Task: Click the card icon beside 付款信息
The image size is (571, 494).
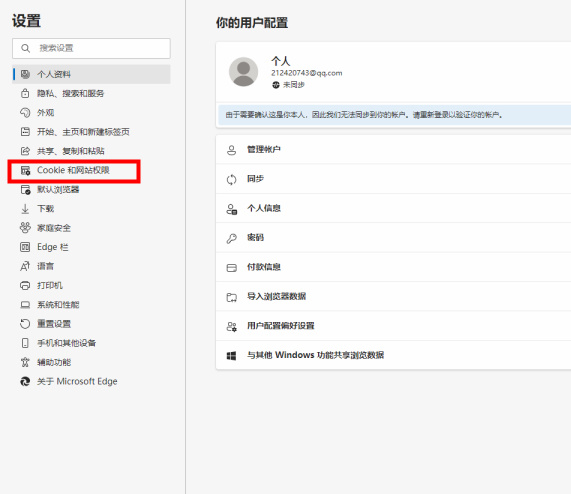Action: pyautogui.click(x=232, y=268)
